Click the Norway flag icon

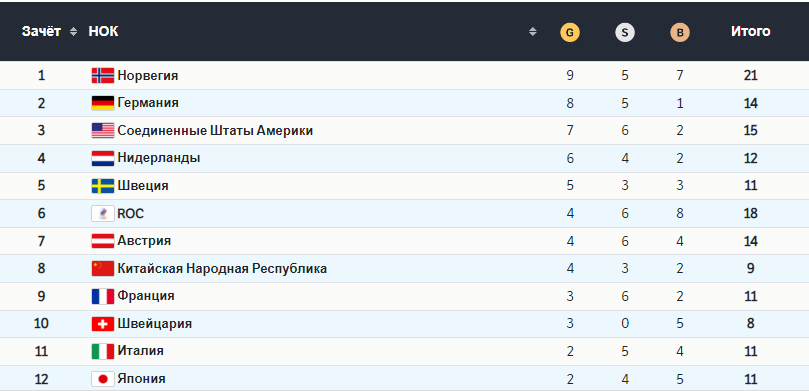click(103, 76)
